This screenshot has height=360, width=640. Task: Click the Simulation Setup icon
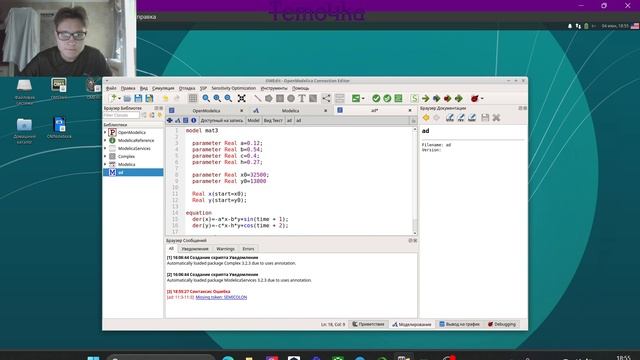414,98
